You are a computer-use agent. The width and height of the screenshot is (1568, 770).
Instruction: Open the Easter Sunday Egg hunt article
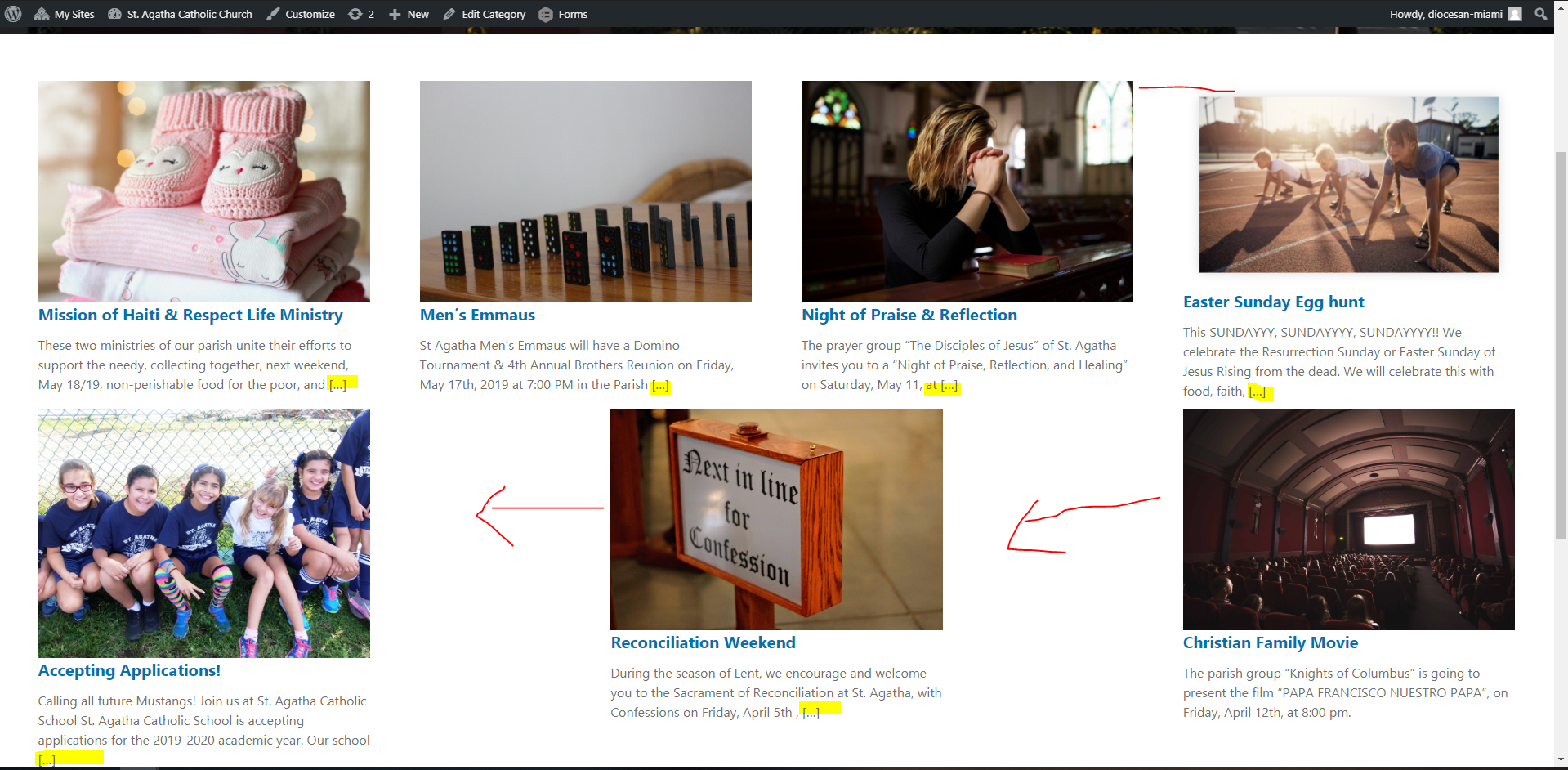tap(1273, 302)
